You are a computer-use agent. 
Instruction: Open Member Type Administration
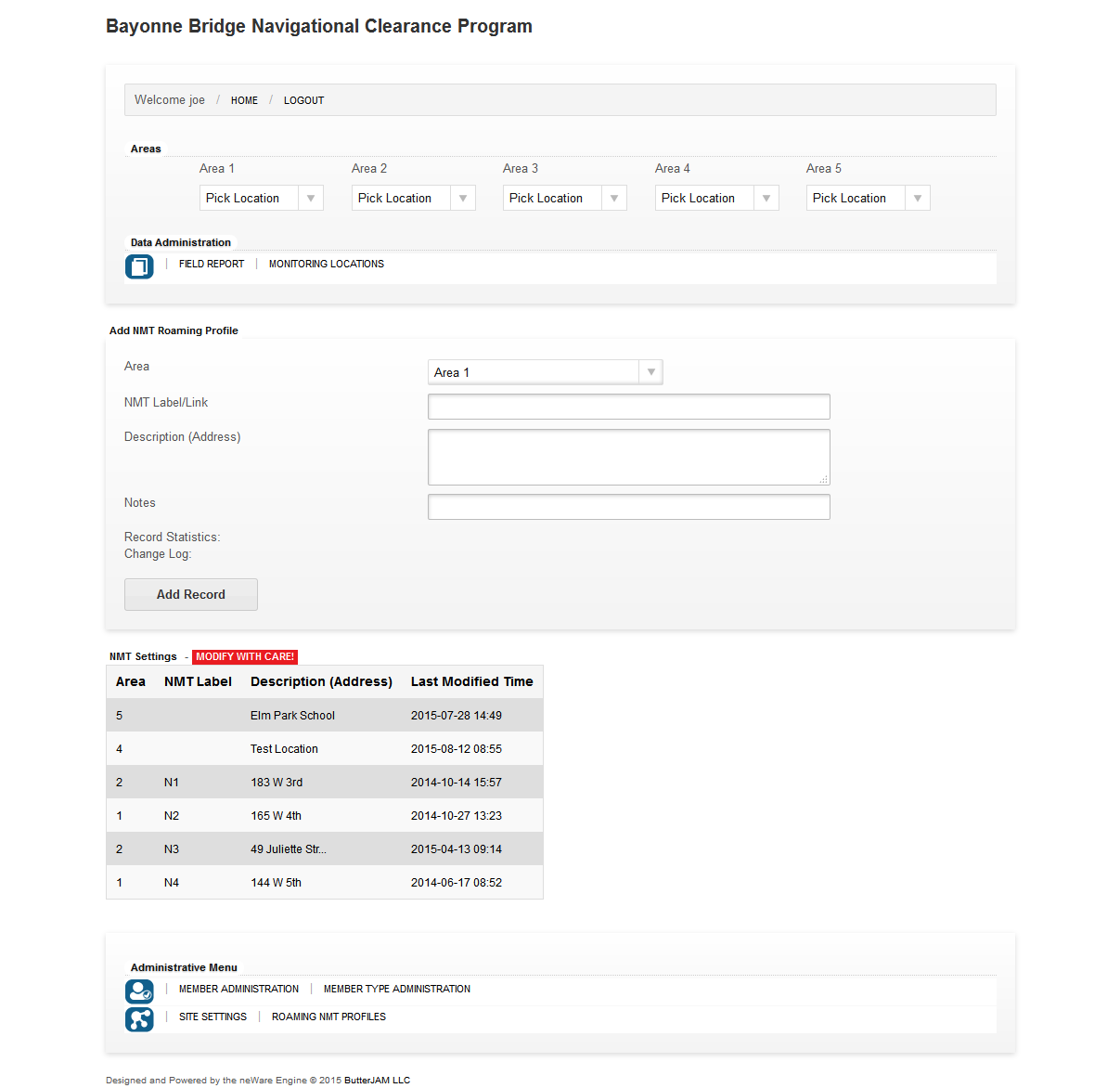coord(396,990)
